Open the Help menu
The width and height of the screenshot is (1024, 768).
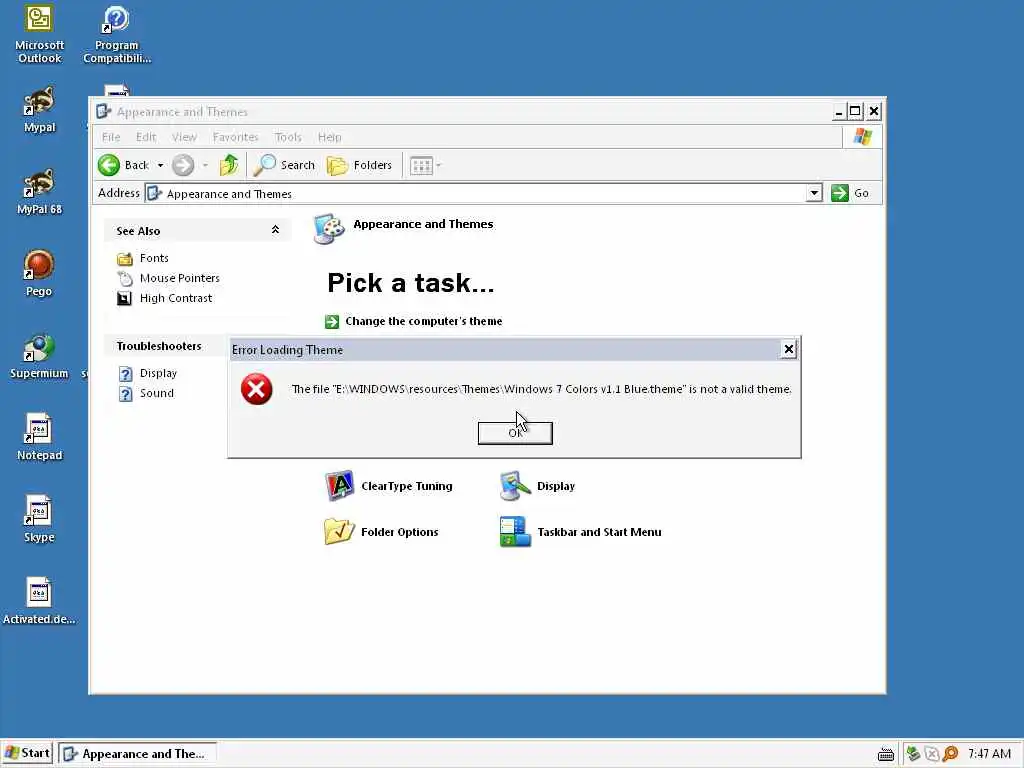coord(329,137)
